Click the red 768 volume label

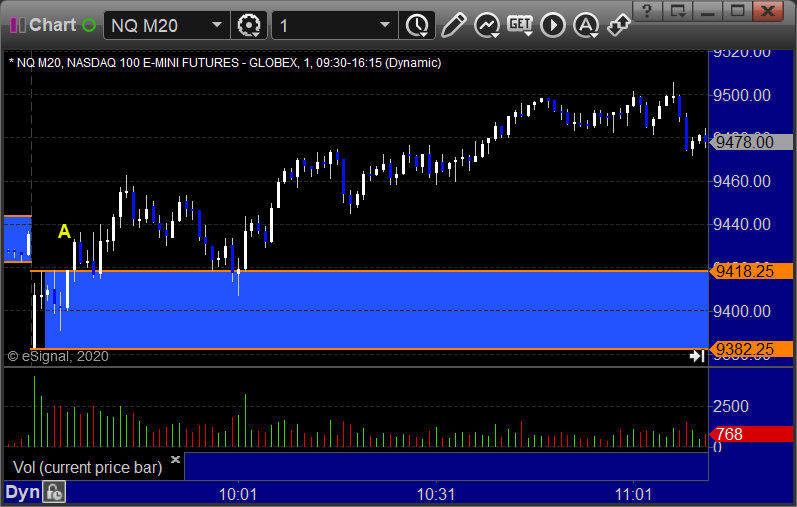751,434
